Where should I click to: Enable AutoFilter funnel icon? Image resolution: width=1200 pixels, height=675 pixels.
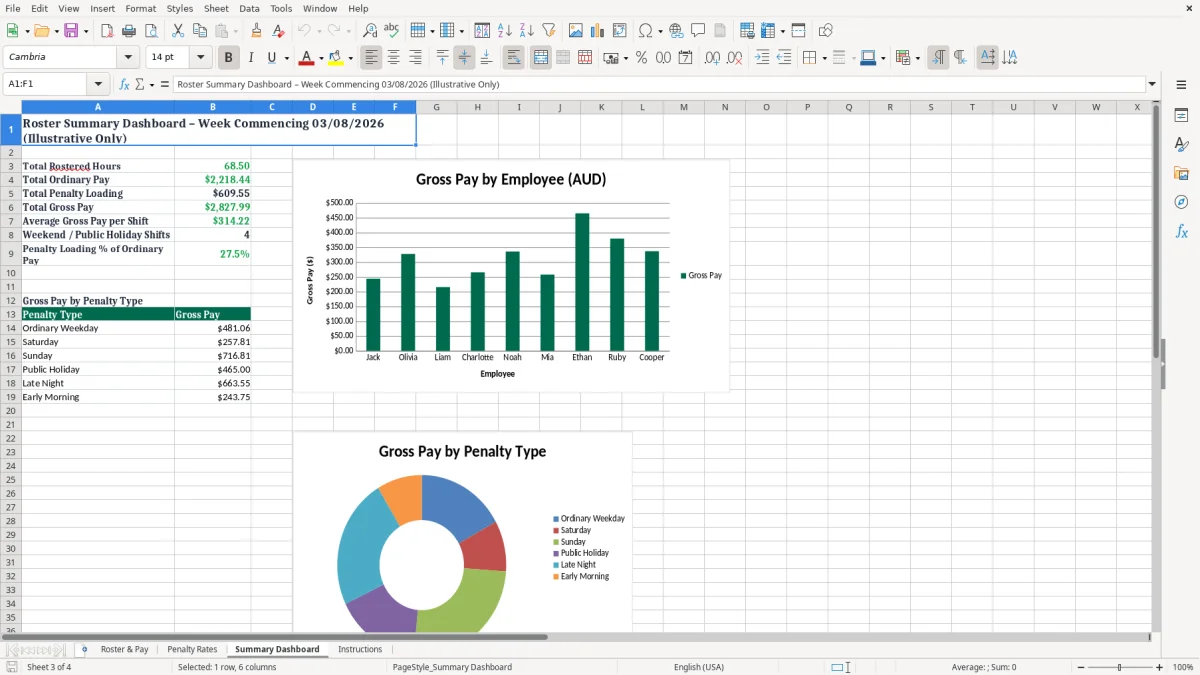[549, 31]
